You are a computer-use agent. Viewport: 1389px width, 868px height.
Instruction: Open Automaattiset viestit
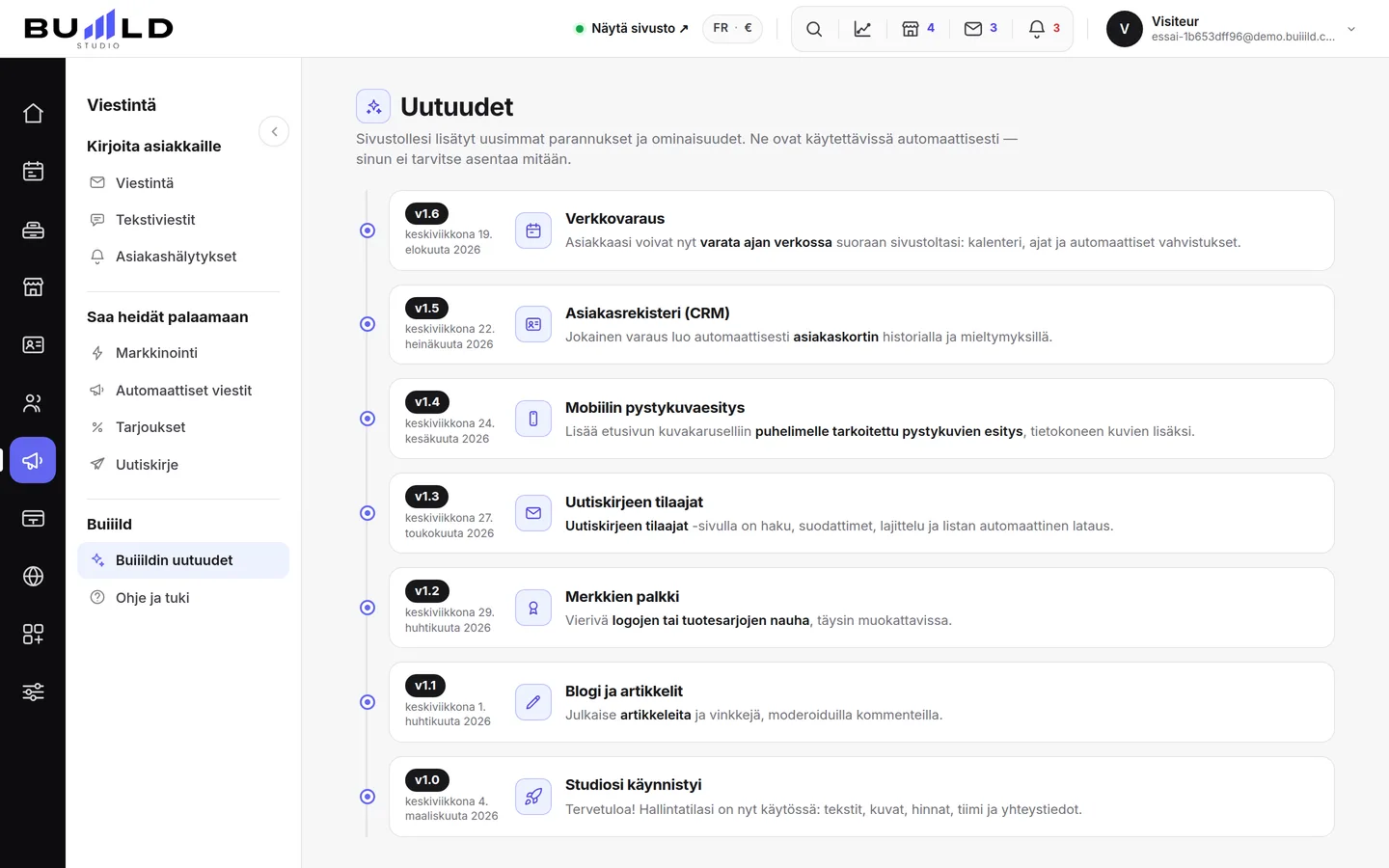coord(183,391)
